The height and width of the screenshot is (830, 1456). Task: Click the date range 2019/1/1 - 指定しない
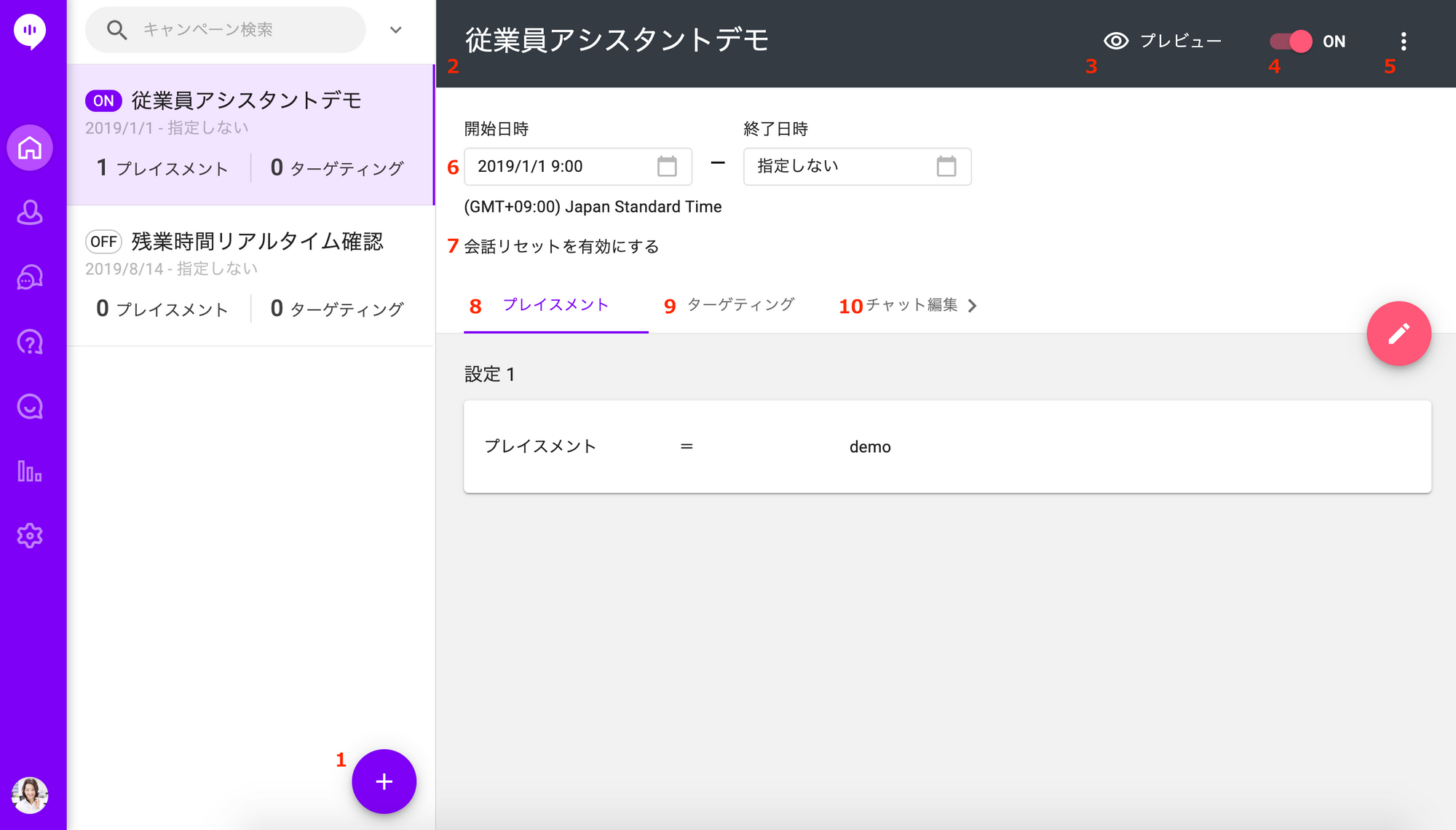pyautogui.click(x=167, y=128)
